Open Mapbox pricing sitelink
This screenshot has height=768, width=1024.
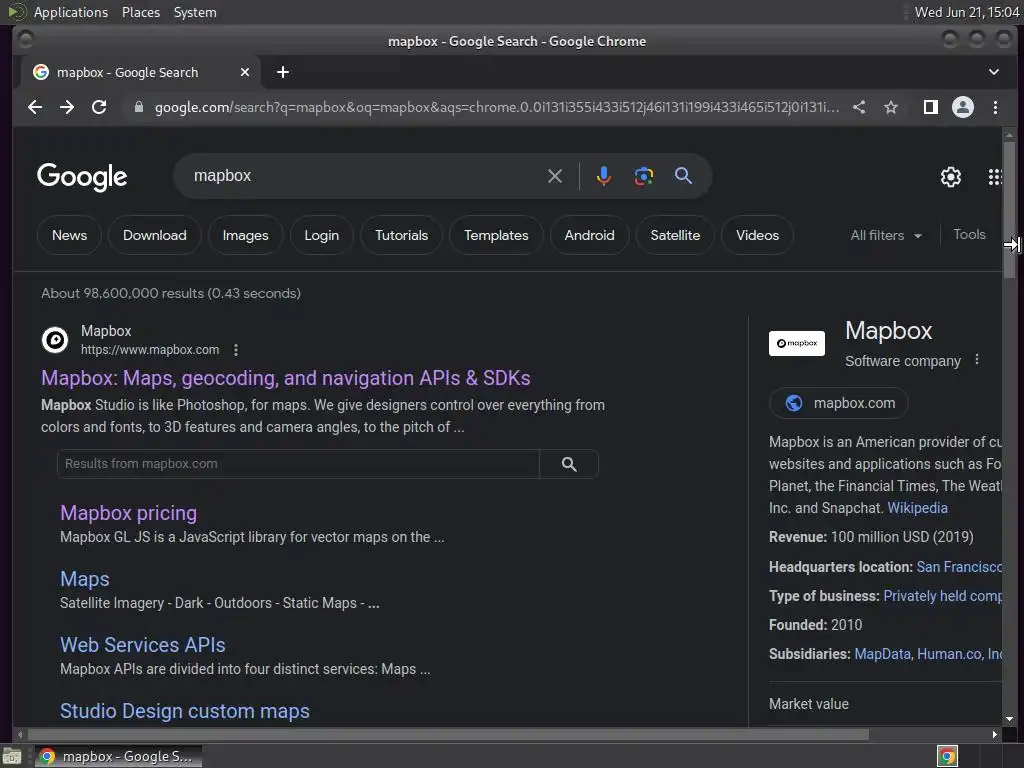(x=129, y=513)
